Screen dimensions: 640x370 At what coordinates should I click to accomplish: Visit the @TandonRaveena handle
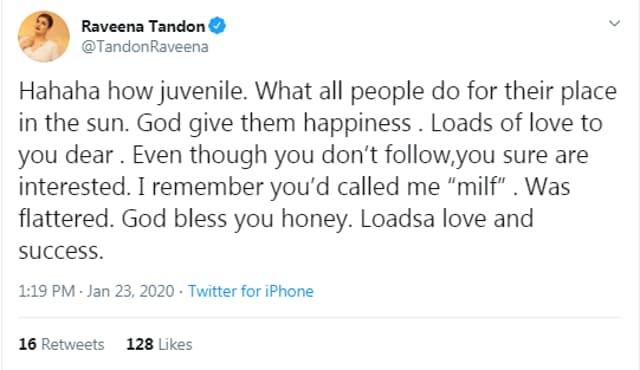[x=145, y=47]
